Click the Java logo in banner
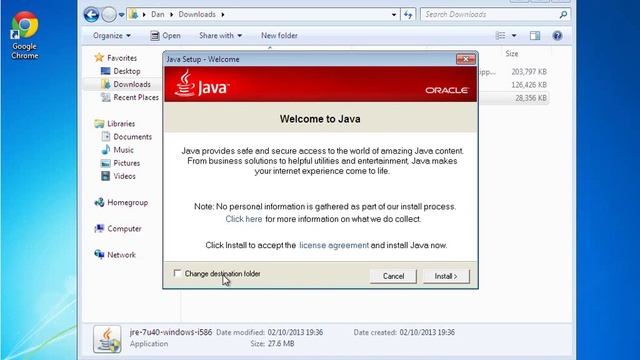The height and width of the screenshot is (360, 640). click(x=202, y=84)
